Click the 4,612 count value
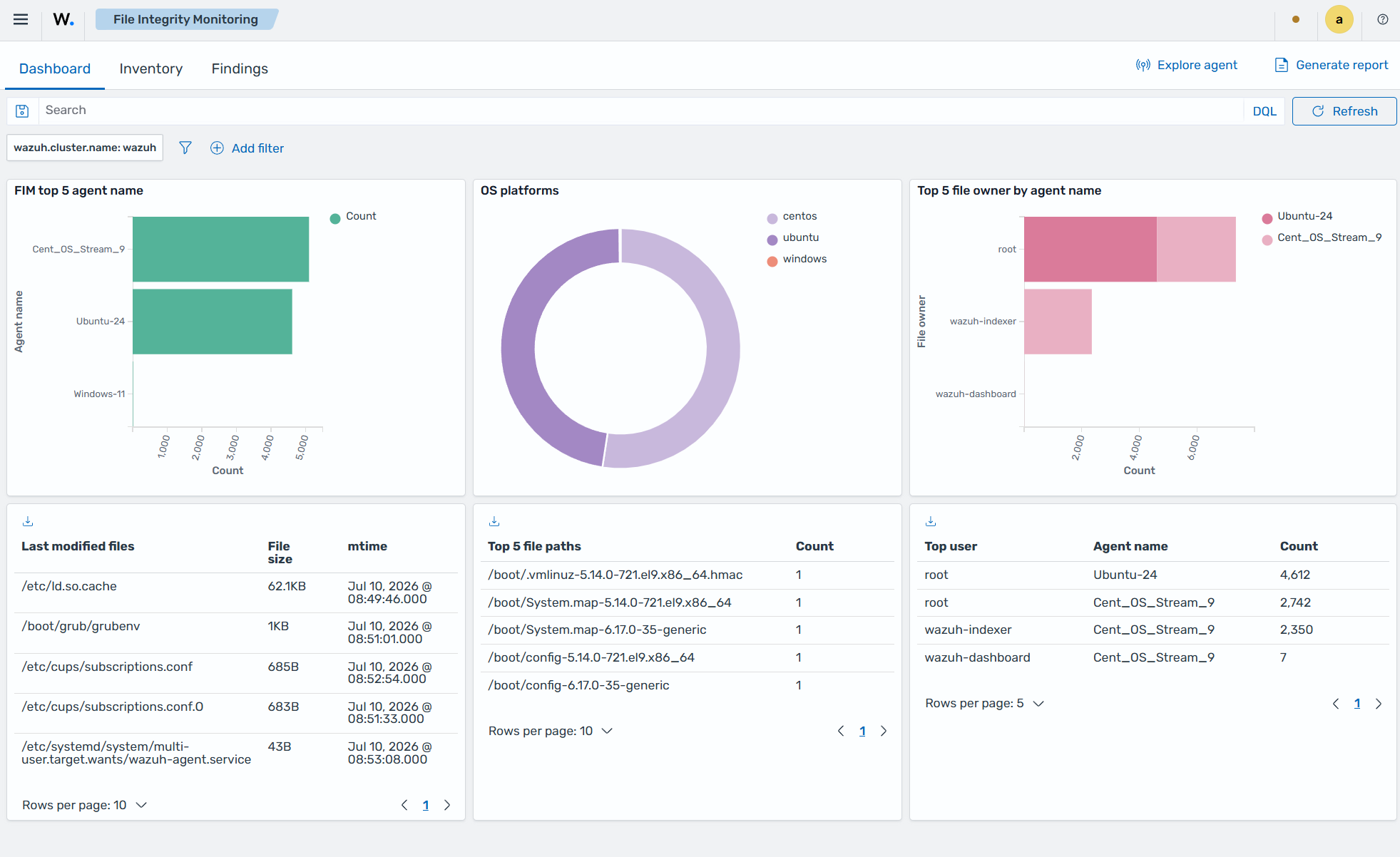The height and width of the screenshot is (857, 1400). pyautogui.click(x=1295, y=575)
